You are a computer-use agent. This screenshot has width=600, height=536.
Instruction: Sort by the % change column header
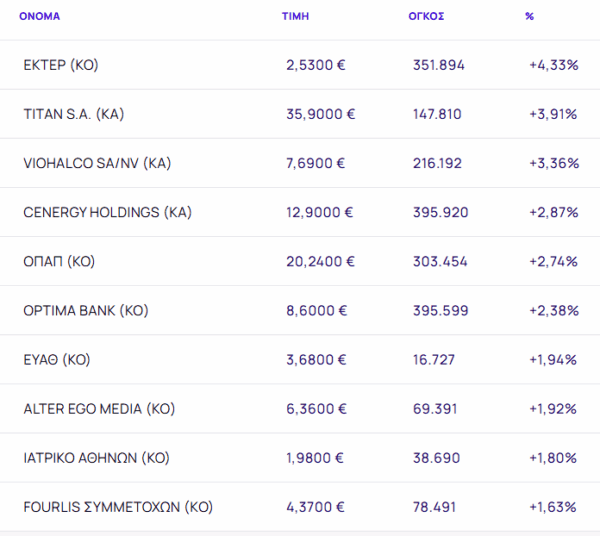(x=529, y=16)
